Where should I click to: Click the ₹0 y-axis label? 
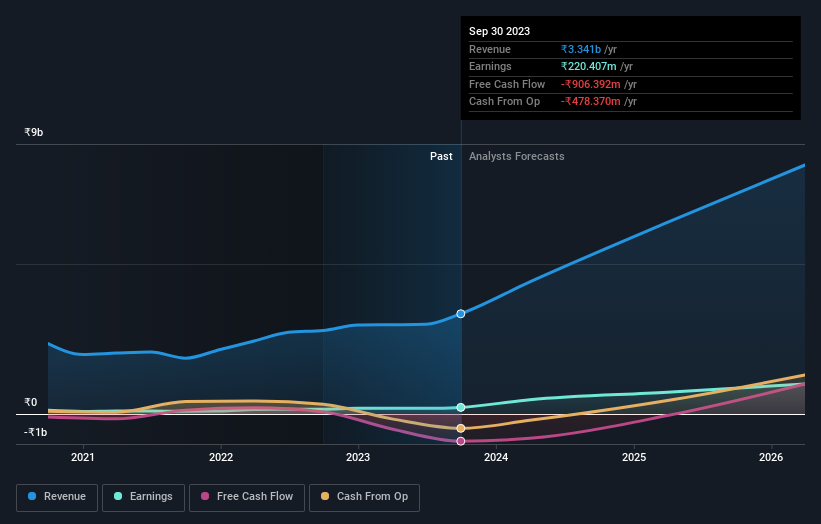click(x=31, y=402)
